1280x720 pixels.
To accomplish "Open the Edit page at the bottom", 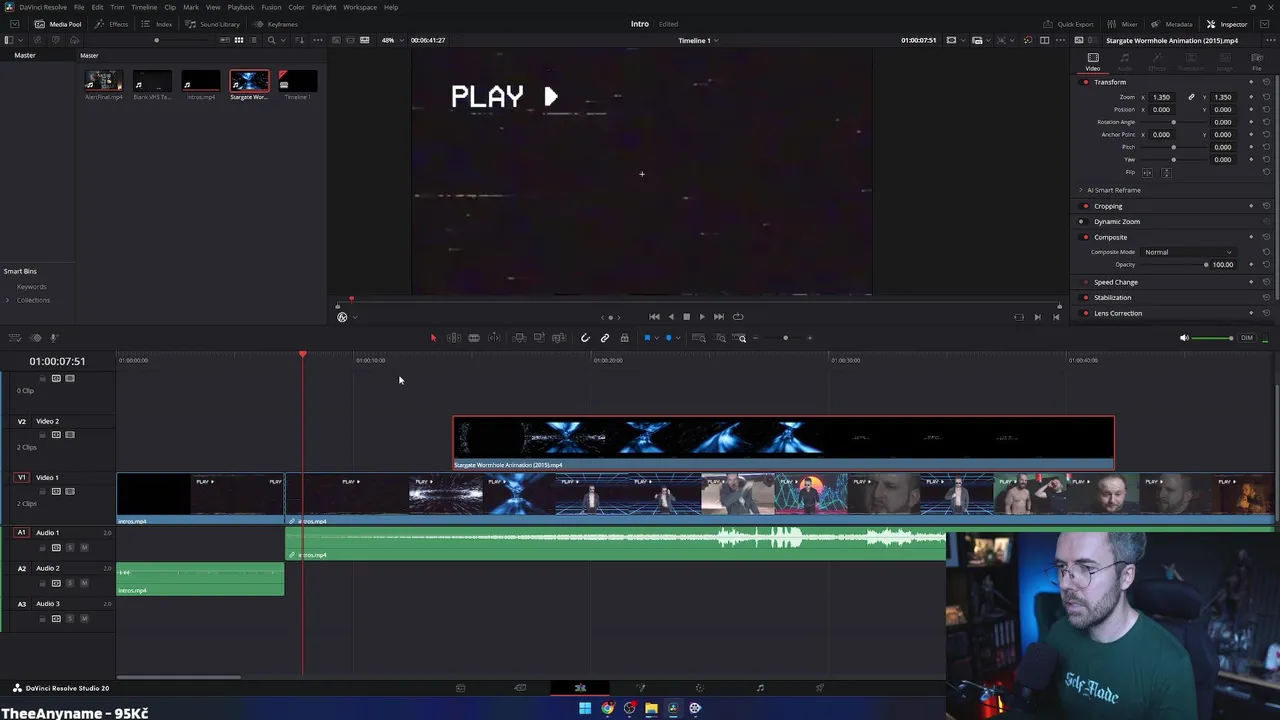I will click(580, 688).
